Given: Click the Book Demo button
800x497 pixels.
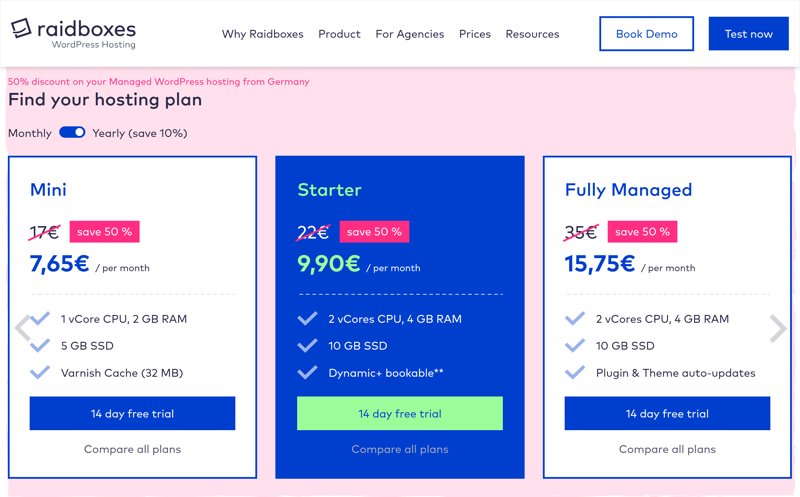Looking at the screenshot, I should click(646, 34).
